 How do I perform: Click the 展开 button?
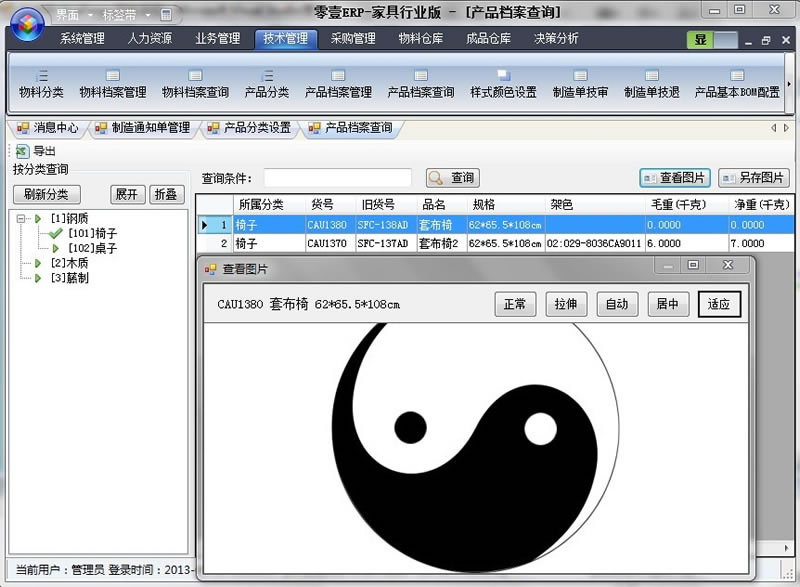128,194
